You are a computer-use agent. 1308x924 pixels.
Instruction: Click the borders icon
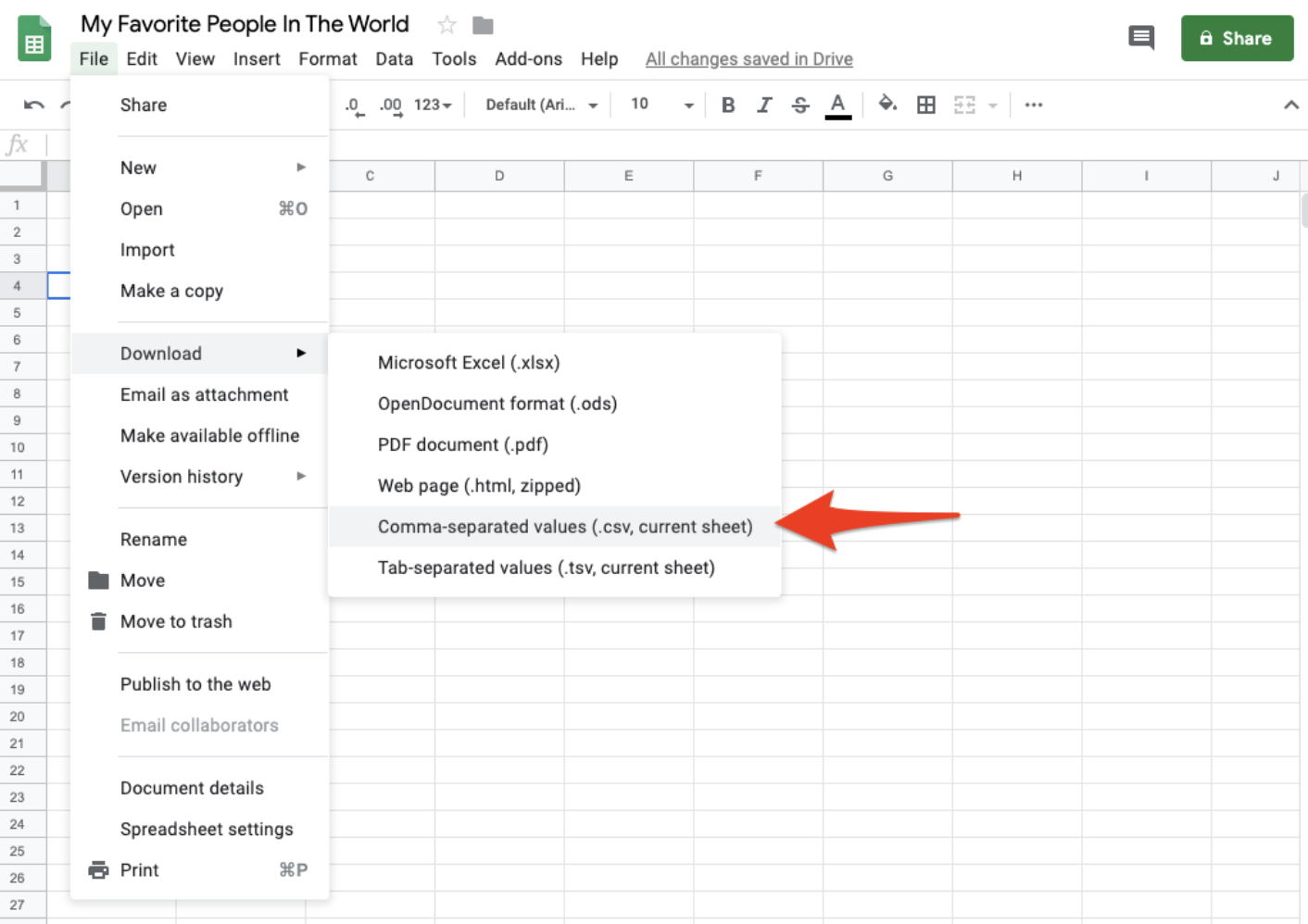coord(926,105)
